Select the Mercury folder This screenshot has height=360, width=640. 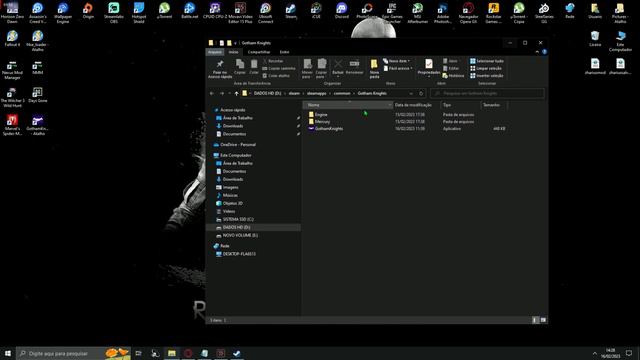(x=322, y=122)
